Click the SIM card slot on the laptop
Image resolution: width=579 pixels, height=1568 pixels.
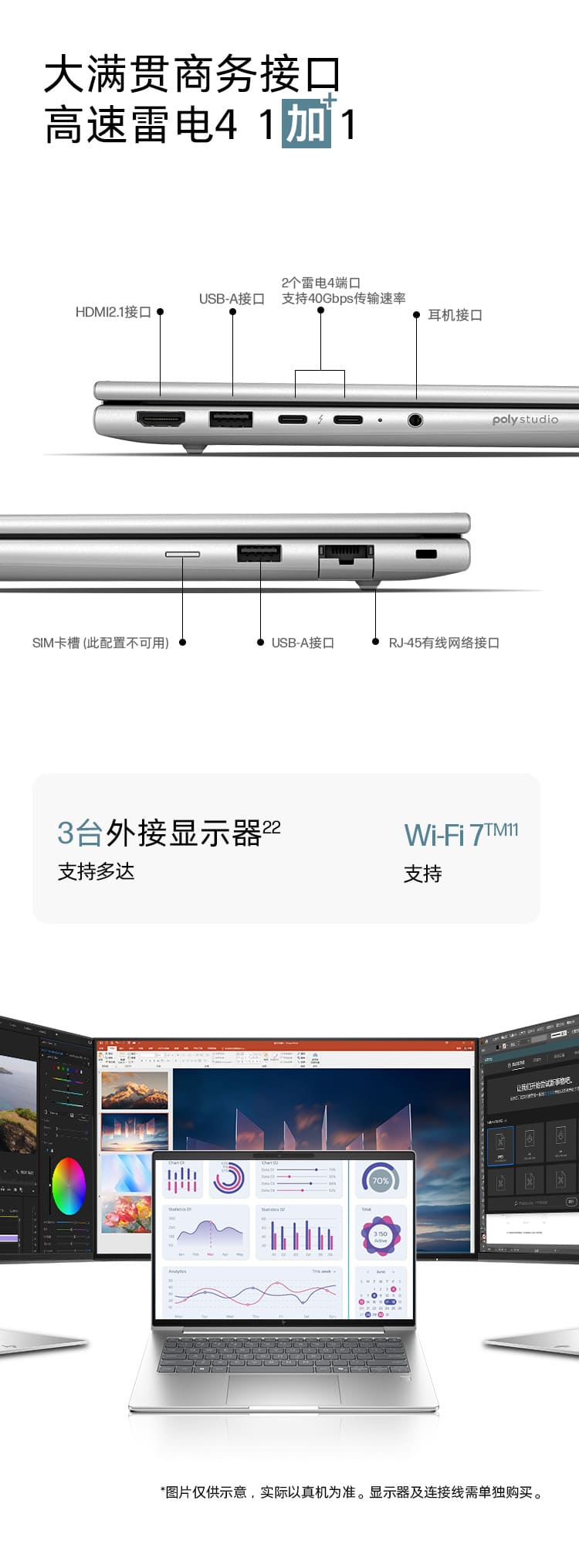point(183,554)
